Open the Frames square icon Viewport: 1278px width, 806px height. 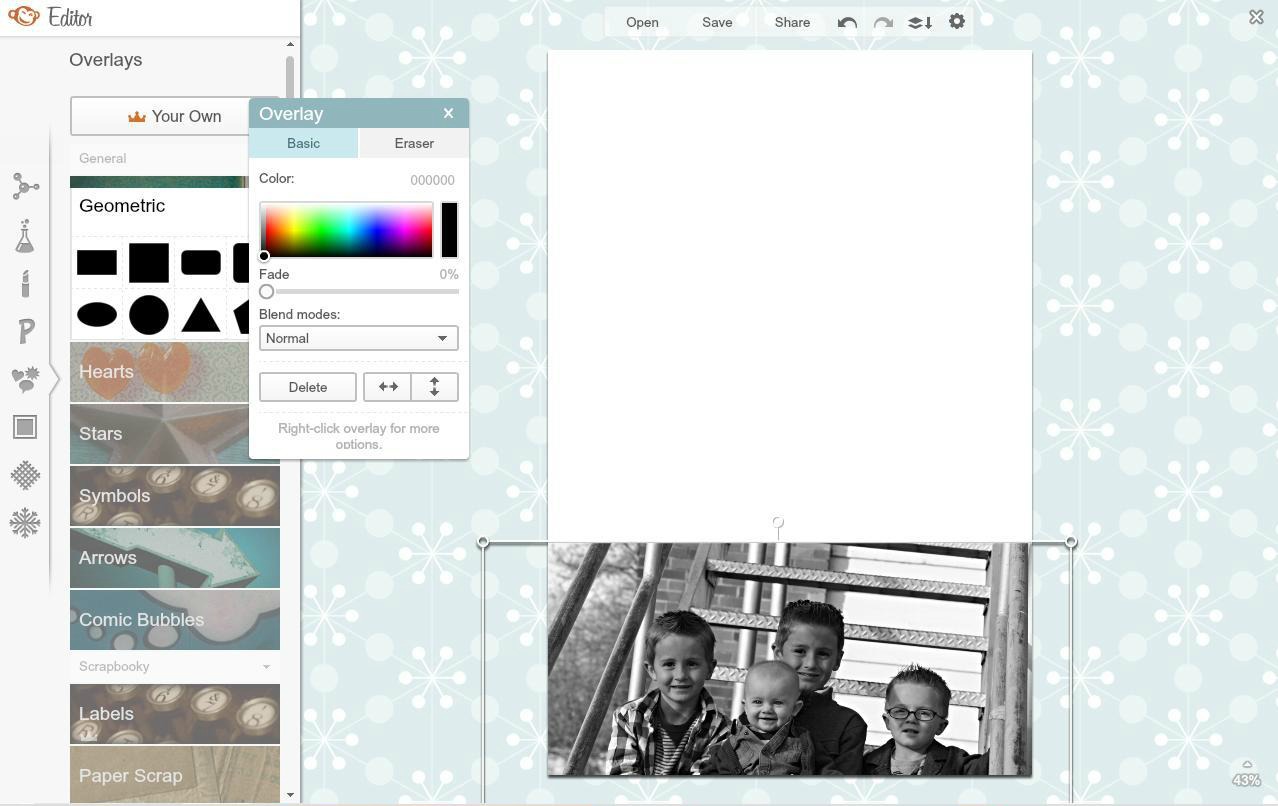click(25, 427)
